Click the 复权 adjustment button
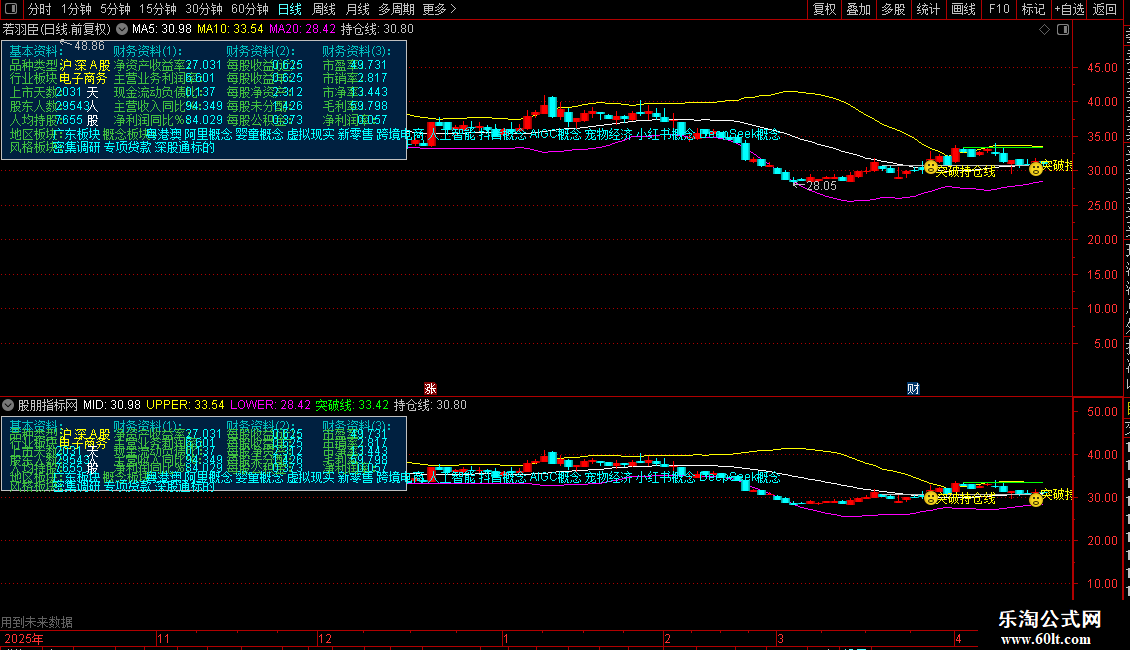The width and height of the screenshot is (1130, 650). point(824,9)
